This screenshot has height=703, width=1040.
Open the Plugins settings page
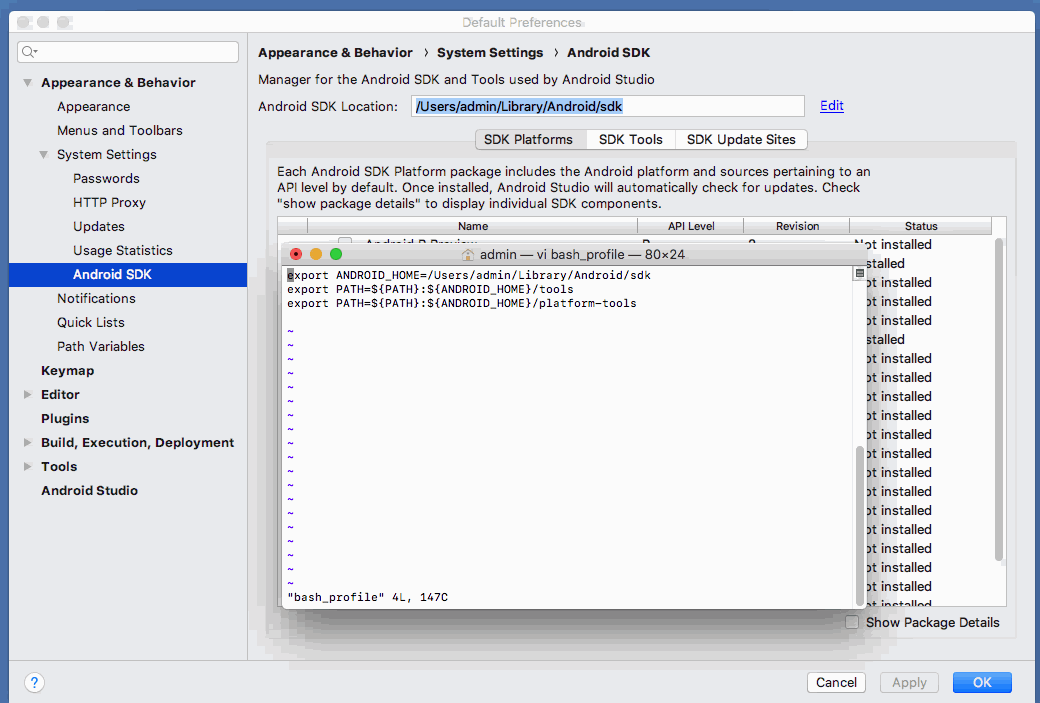tap(65, 418)
